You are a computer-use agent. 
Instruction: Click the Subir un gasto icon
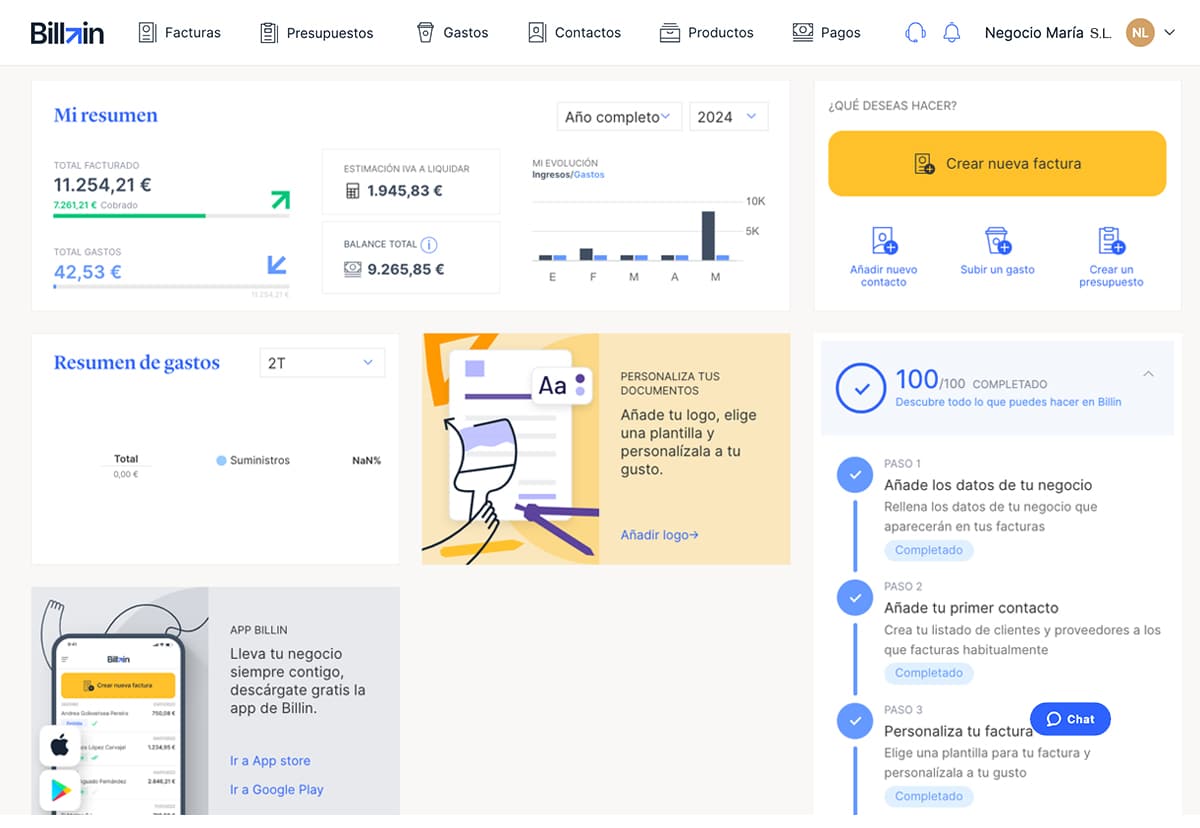pos(997,241)
